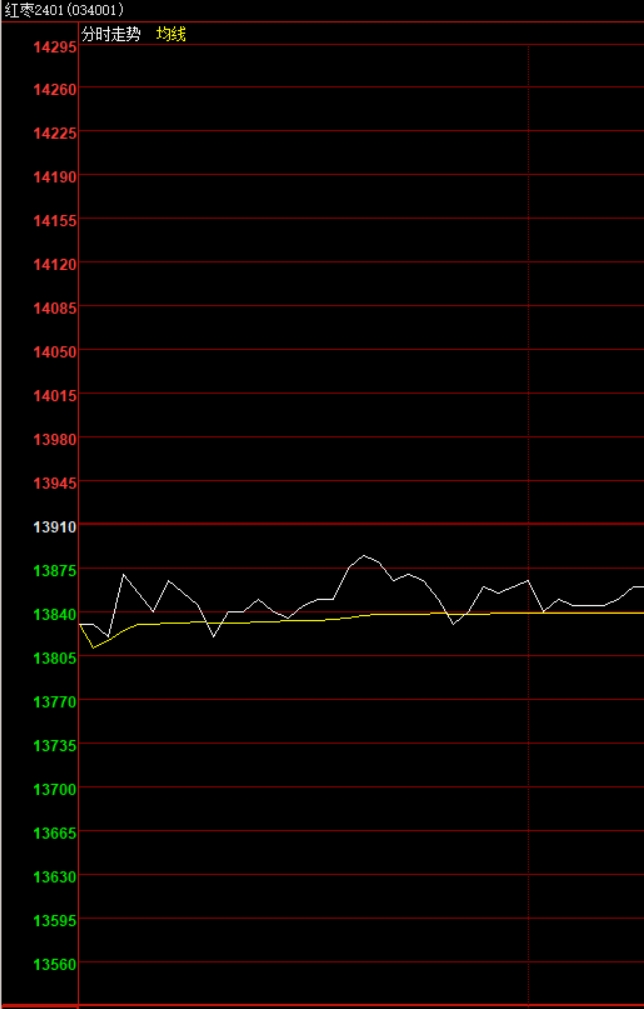Select the 14260 price level label

[x=55, y=90]
